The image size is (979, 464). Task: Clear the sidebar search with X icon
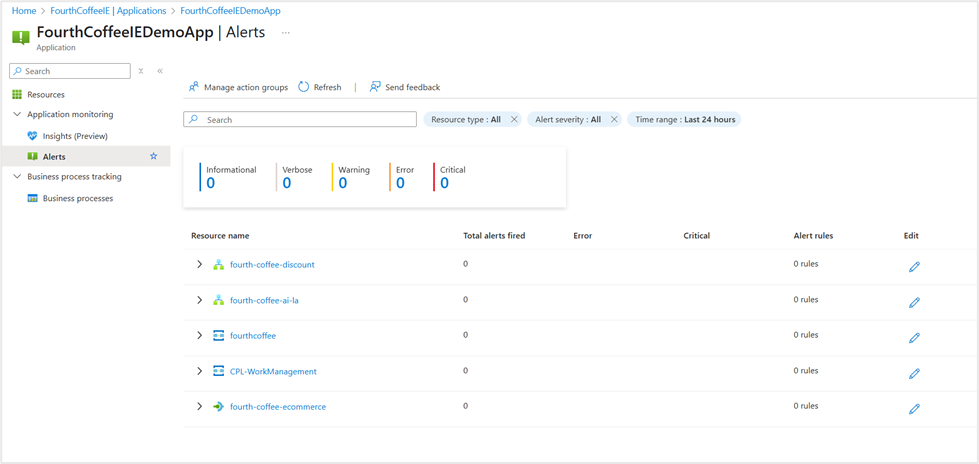(141, 71)
